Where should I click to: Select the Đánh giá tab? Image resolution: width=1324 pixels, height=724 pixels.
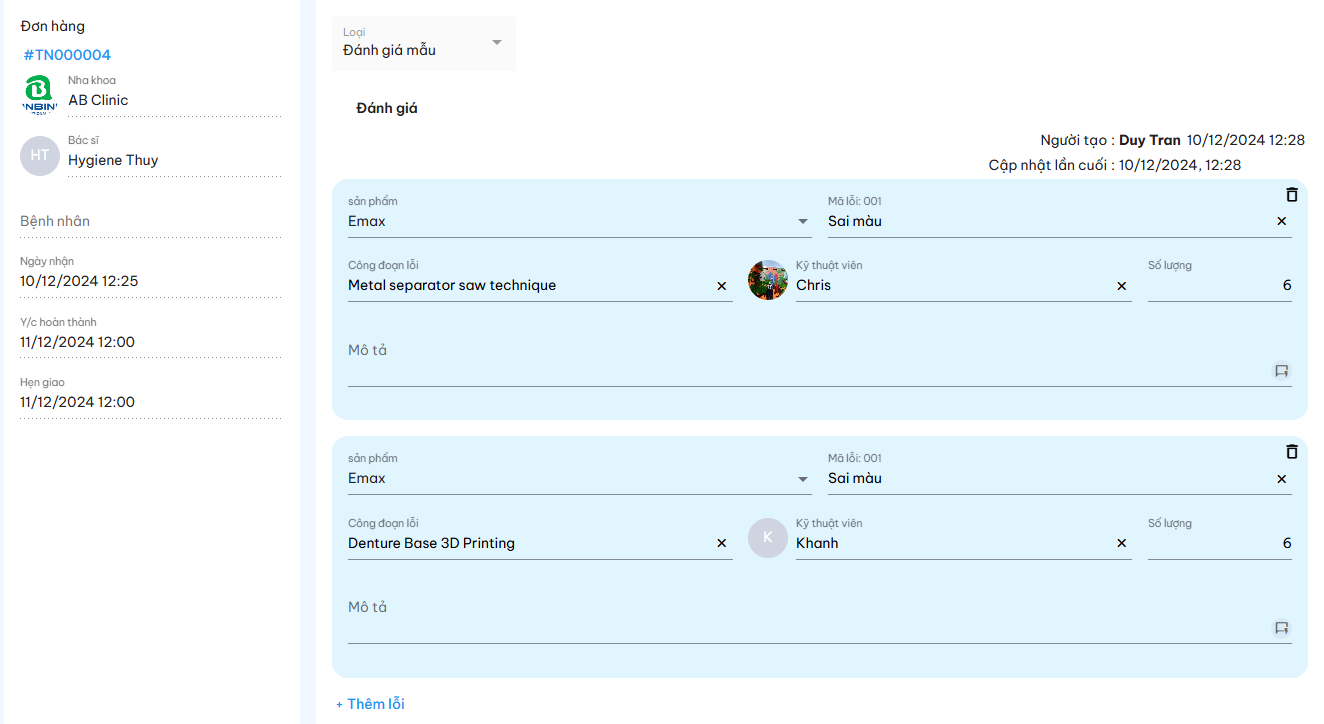pyautogui.click(x=387, y=108)
